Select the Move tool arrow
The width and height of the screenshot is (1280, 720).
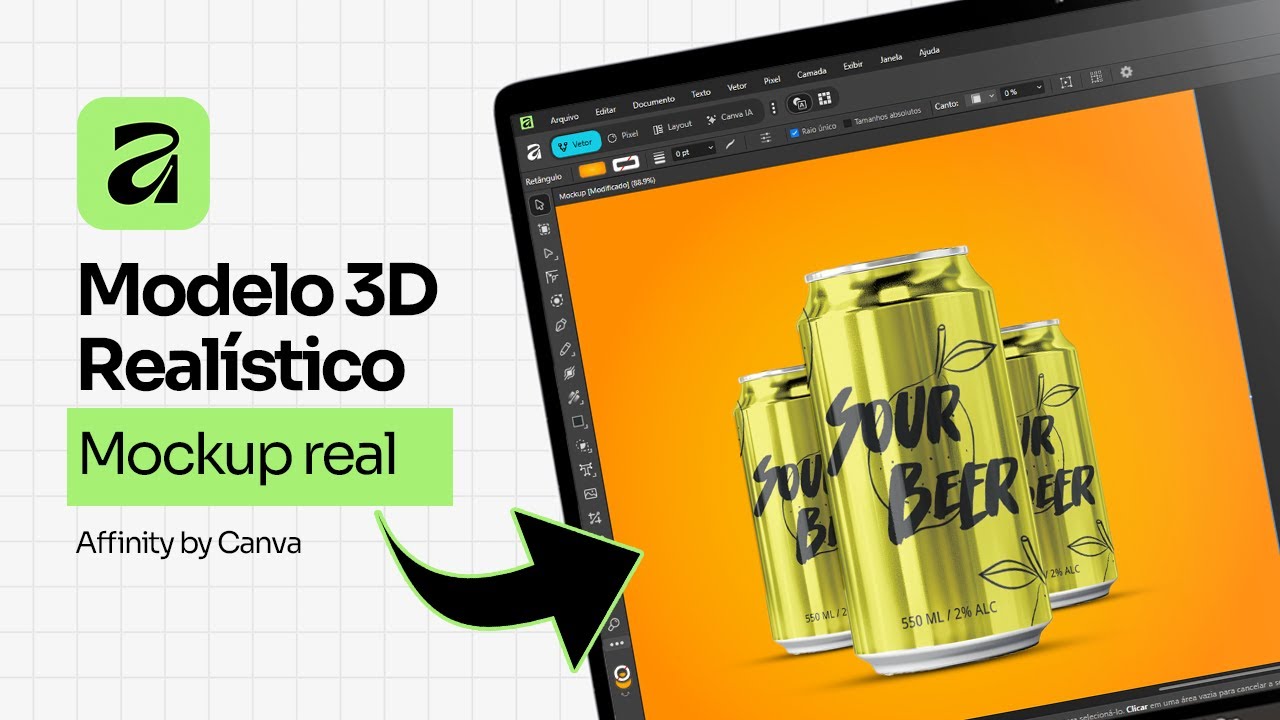coord(539,204)
